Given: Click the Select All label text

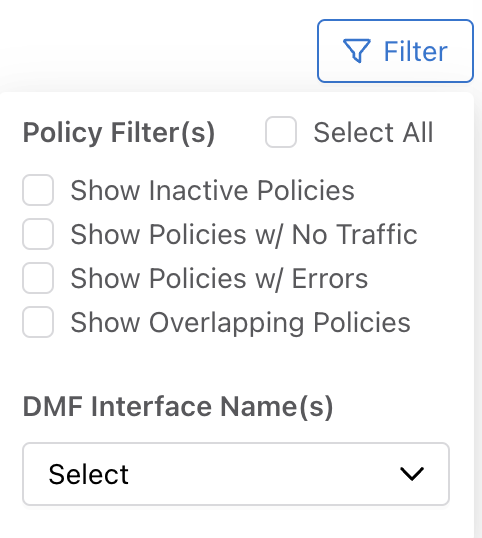Looking at the screenshot, I should 373,132.
